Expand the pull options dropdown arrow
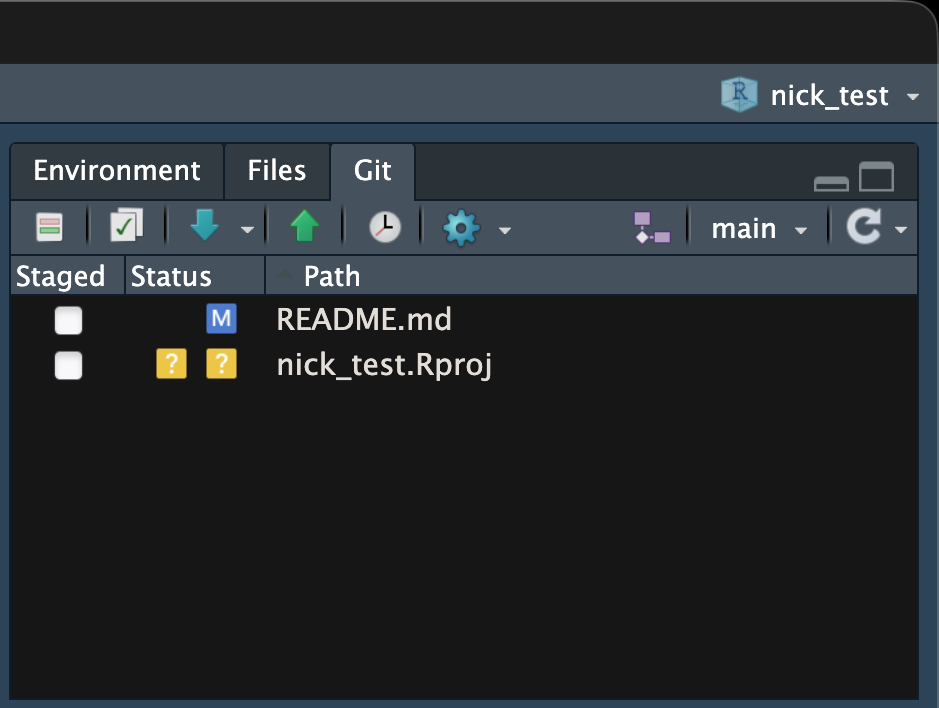The image size is (939, 708). tap(247, 230)
